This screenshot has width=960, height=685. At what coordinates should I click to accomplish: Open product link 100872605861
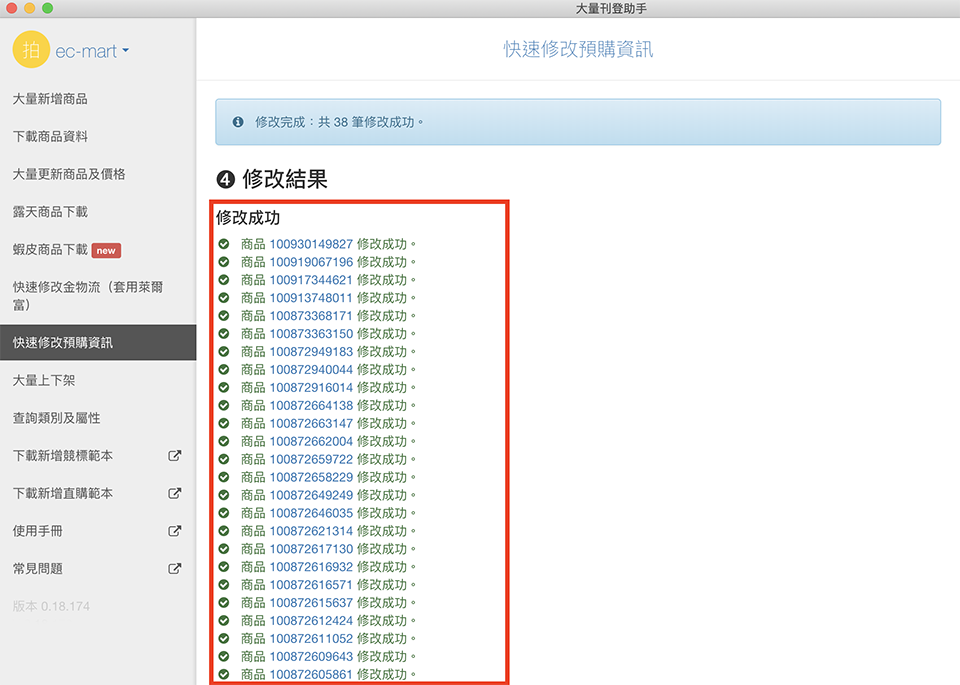[x=311, y=675]
